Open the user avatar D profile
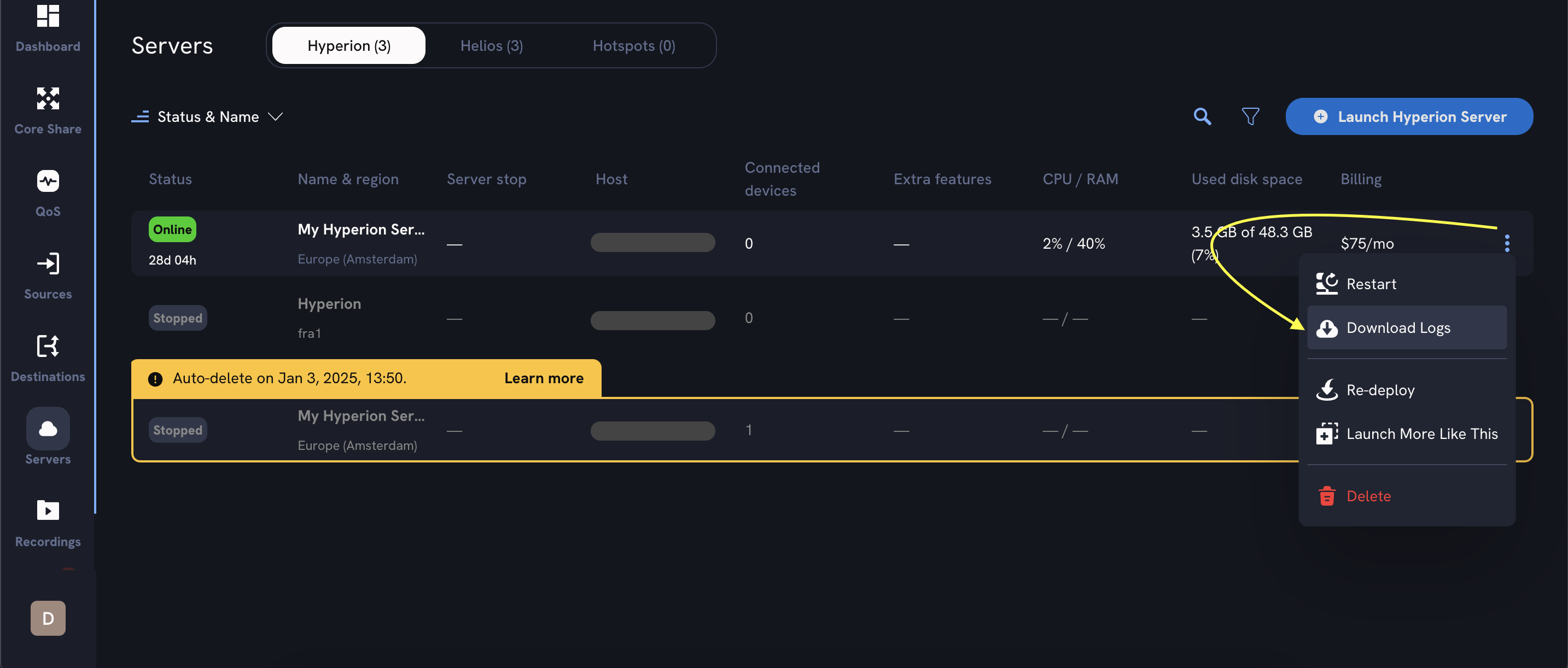This screenshot has width=1568, height=668. [48, 618]
